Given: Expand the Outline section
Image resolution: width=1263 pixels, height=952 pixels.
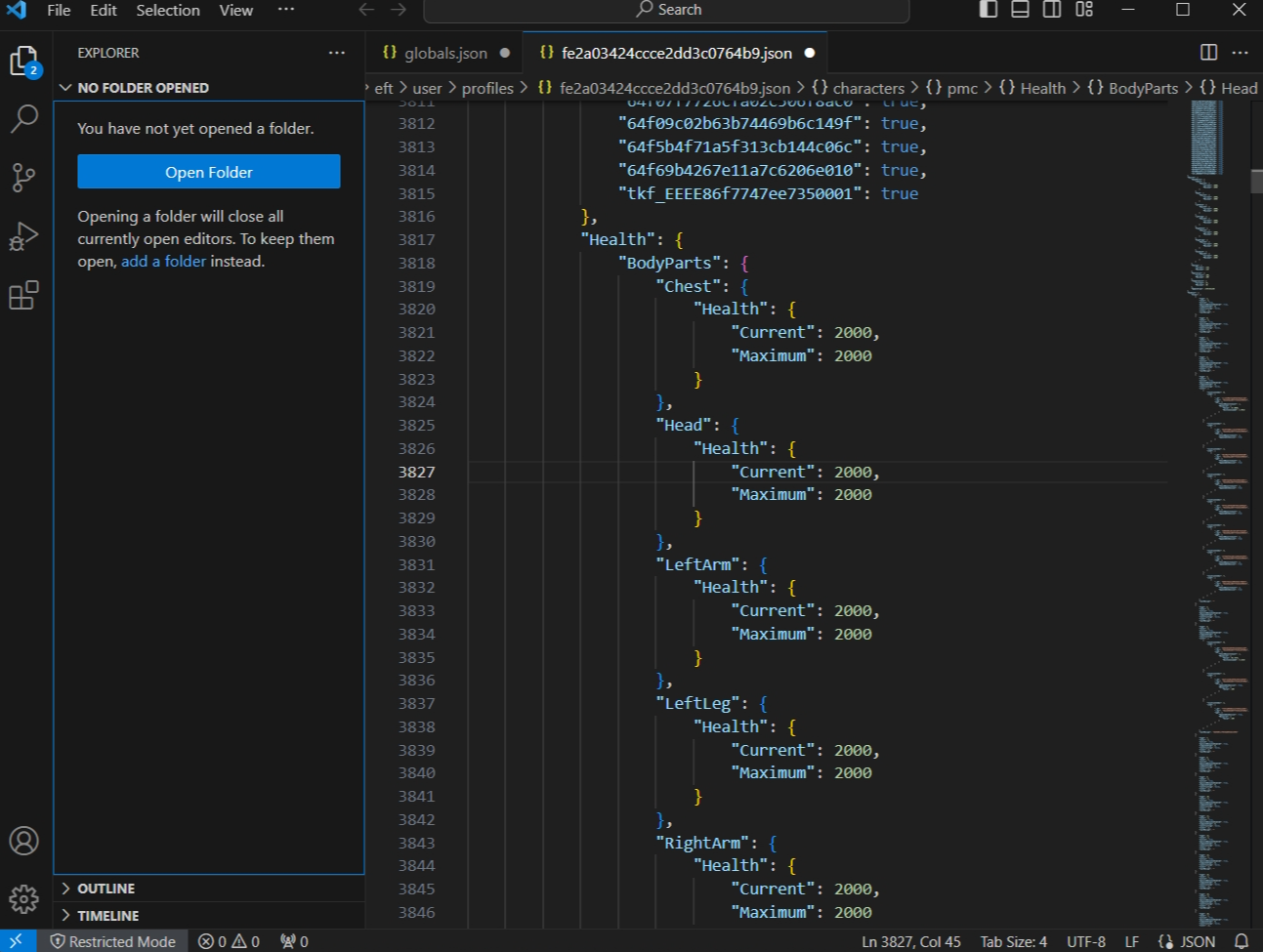Looking at the screenshot, I should [x=106, y=889].
